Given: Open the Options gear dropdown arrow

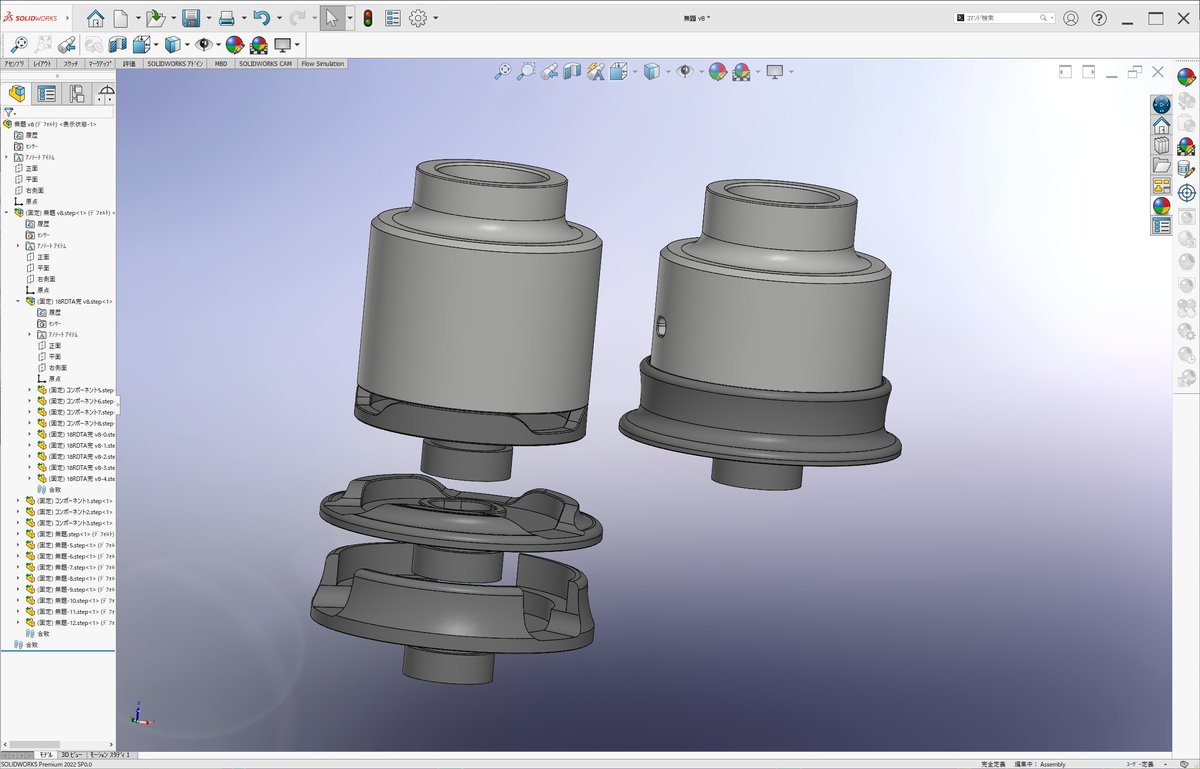Looking at the screenshot, I should point(436,18).
